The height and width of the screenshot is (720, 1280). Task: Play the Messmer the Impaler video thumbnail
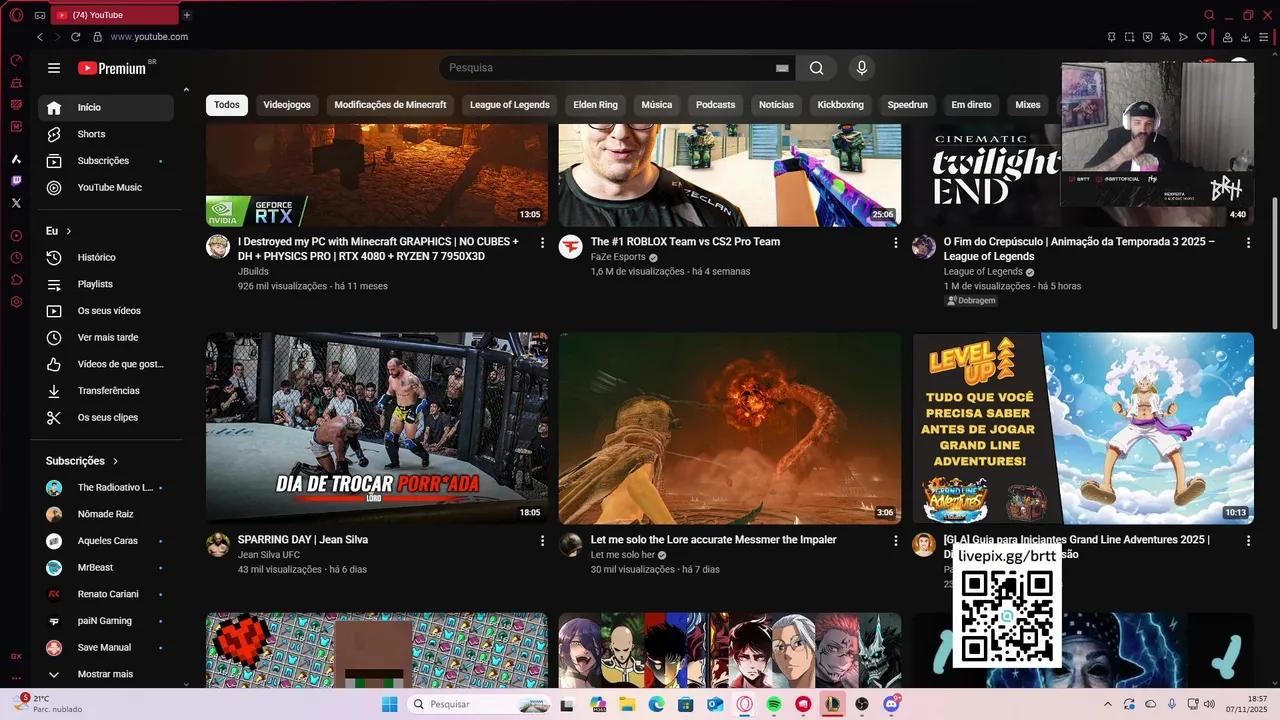pyautogui.click(x=730, y=428)
